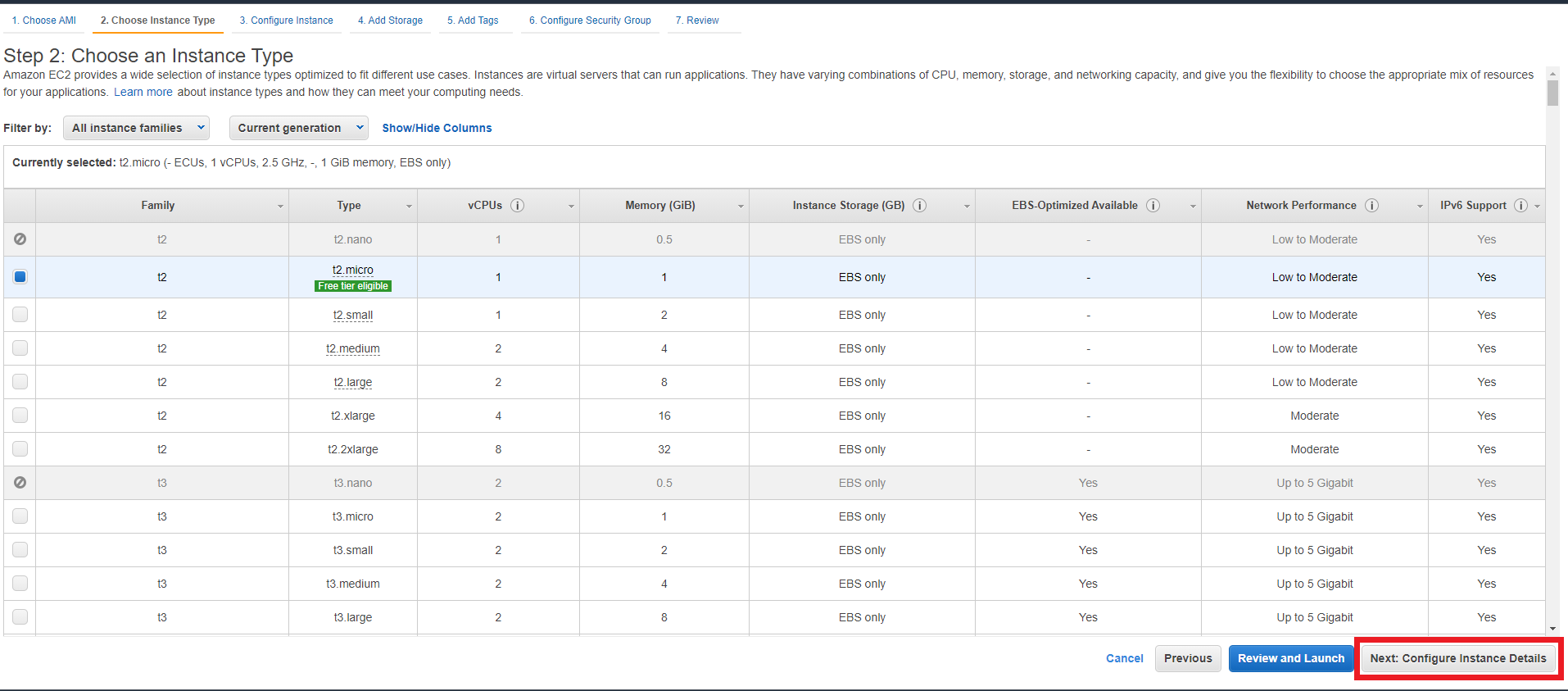Open the All instance families filter dropdown
The width and height of the screenshot is (1568, 691).
[x=136, y=128]
